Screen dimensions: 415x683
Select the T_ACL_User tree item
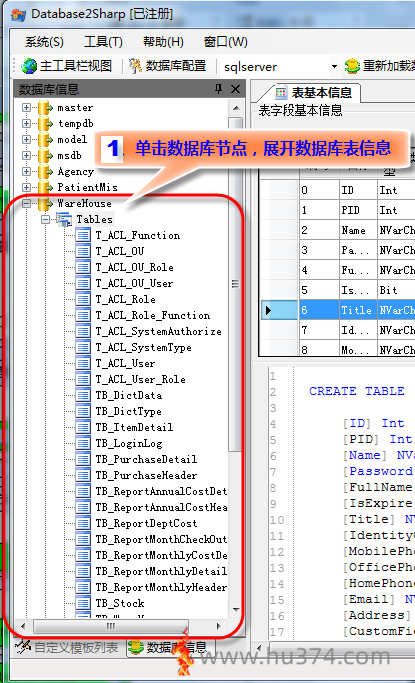[125, 363]
